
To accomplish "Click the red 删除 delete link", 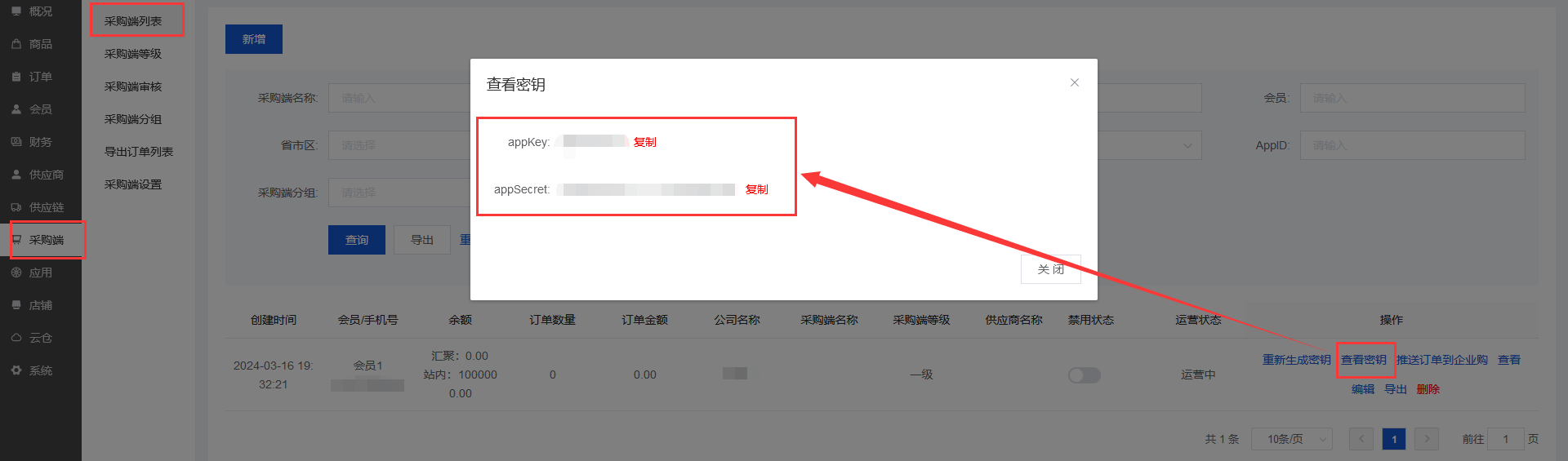I will [x=1428, y=389].
